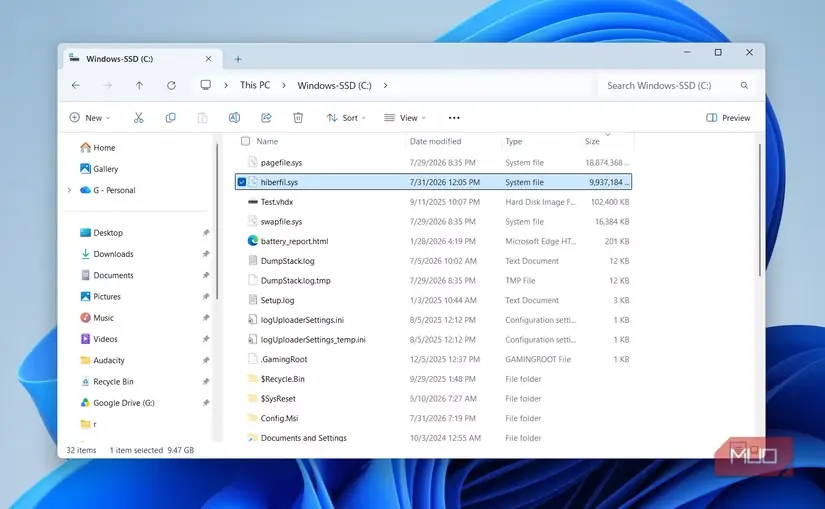Click the Rename icon
This screenshot has width=825, height=509.
[234, 118]
